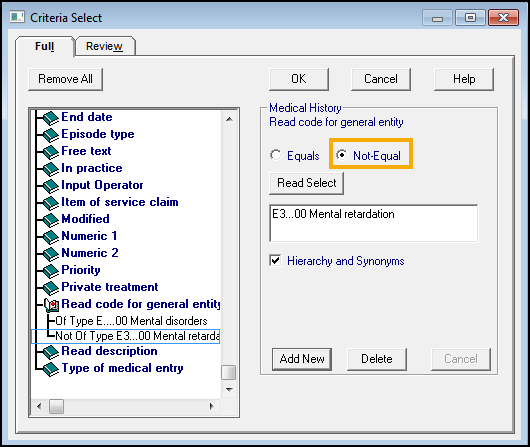Click the Read Select button
Image resolution: width=530 pixels, height=447 pixels.
point(306,183)
